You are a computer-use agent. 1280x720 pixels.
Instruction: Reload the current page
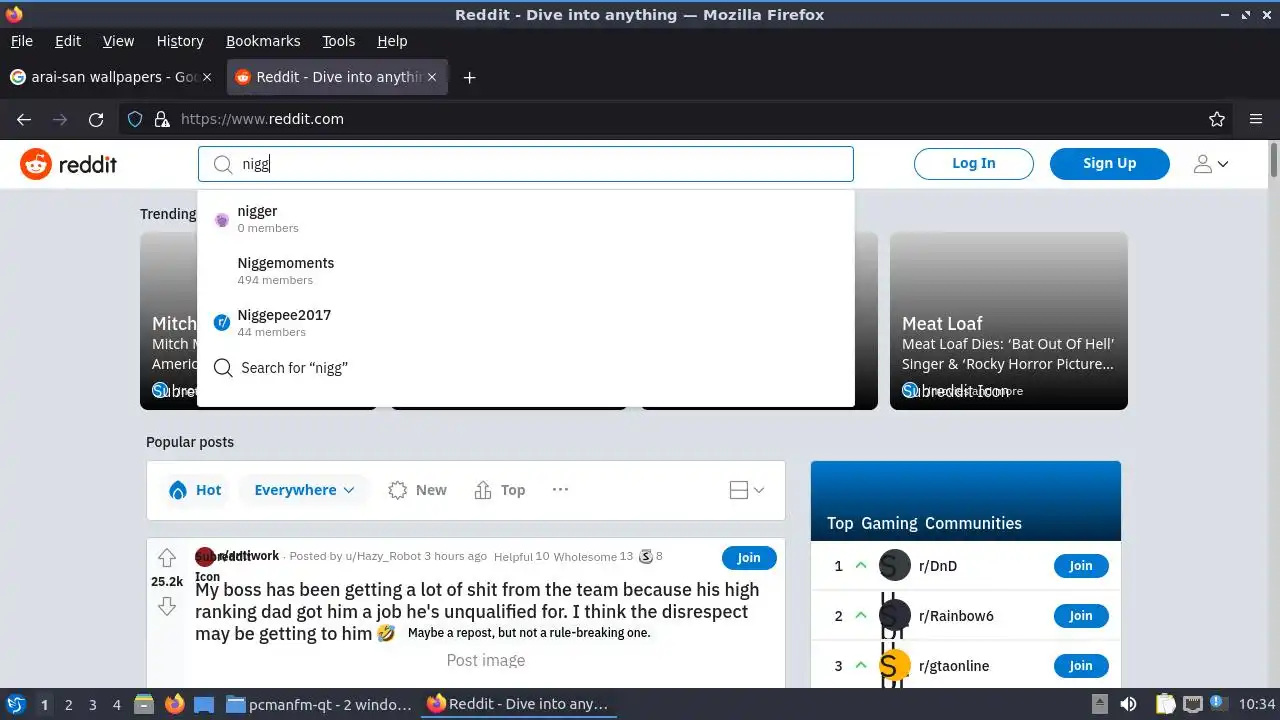pos(96,119)
